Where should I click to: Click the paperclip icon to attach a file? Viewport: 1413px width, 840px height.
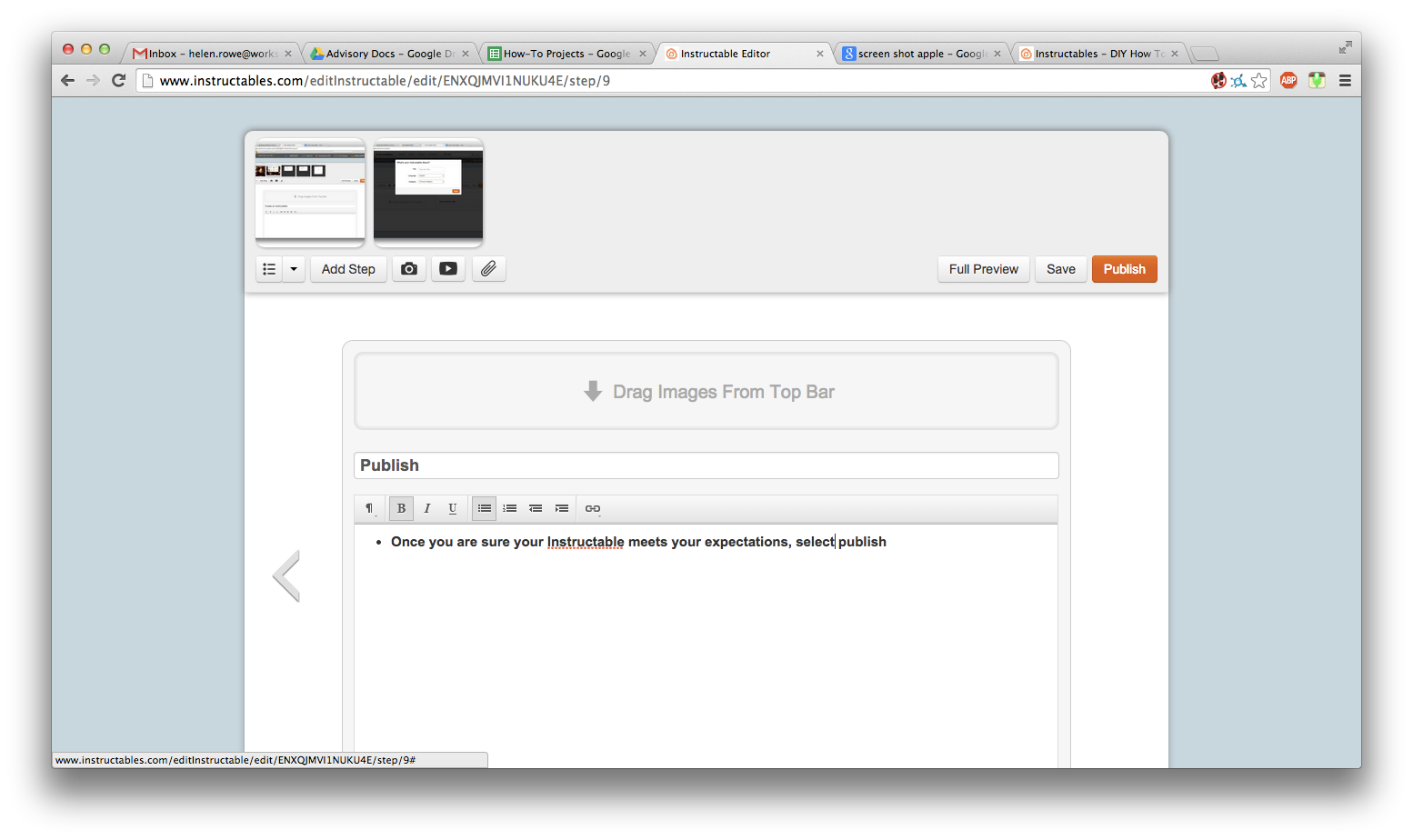click(488, 268)
